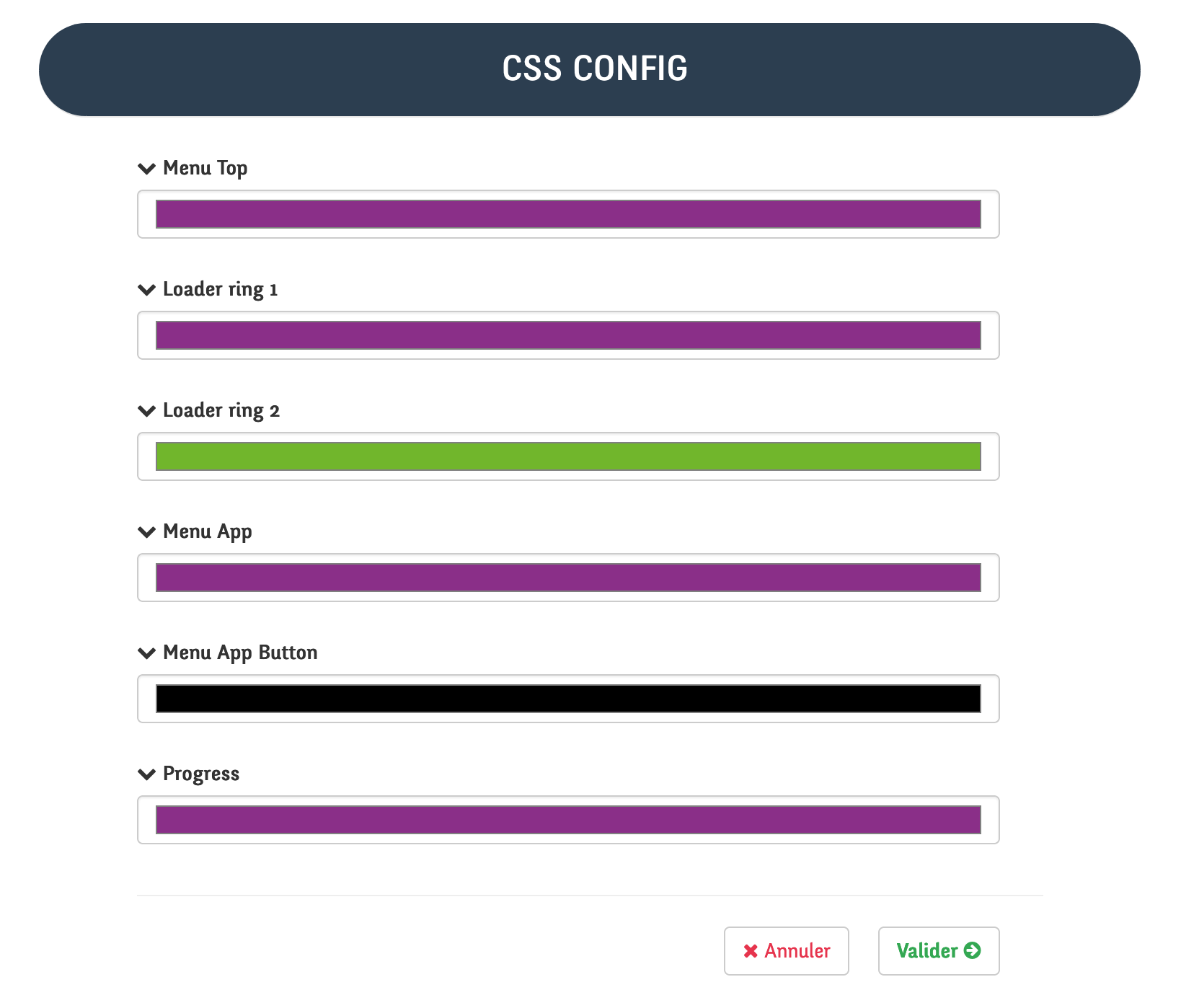
Task: Click the green arrow circle icon on Valider
Action: (973, 950)
